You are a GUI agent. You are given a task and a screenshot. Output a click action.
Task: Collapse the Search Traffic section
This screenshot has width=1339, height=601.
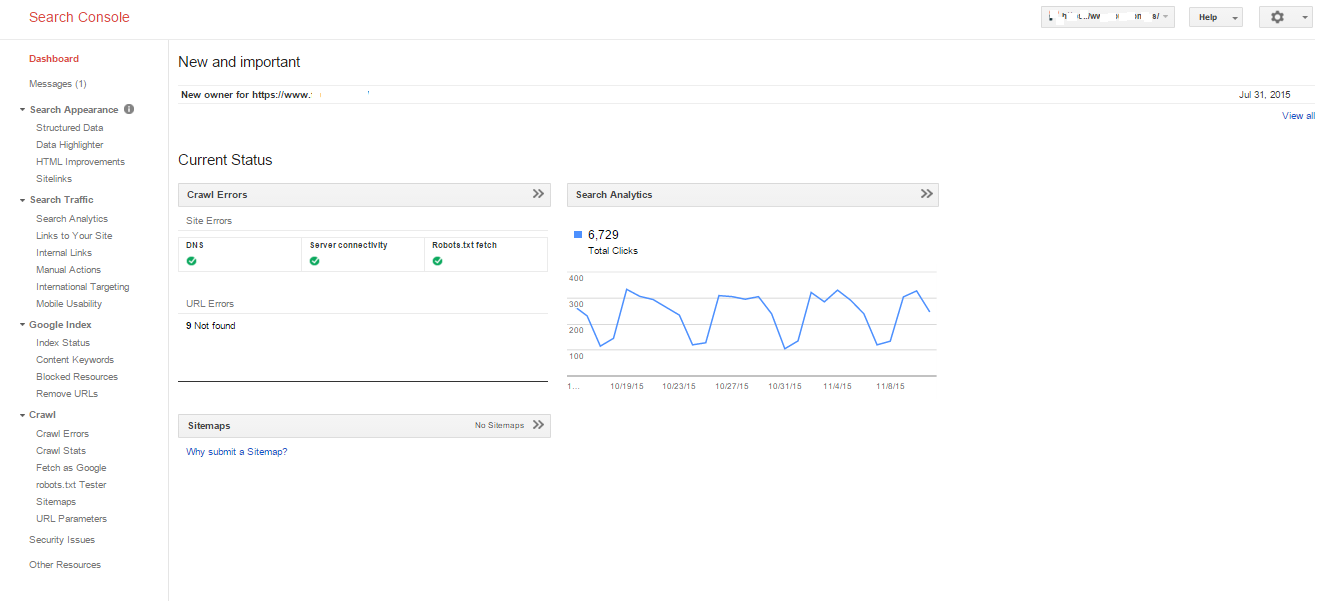click(22, 200)
